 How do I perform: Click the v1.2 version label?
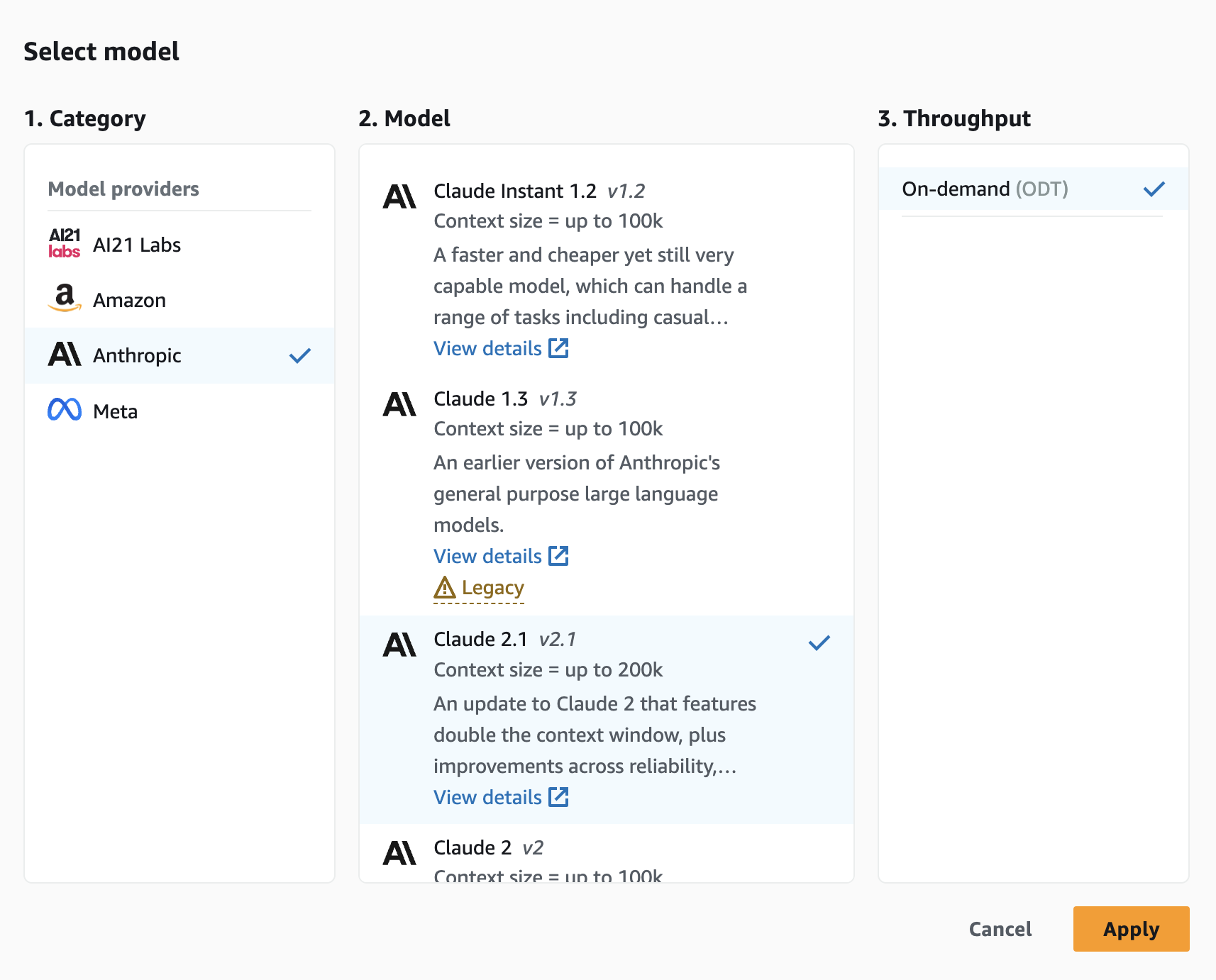[x=626, y=191]
